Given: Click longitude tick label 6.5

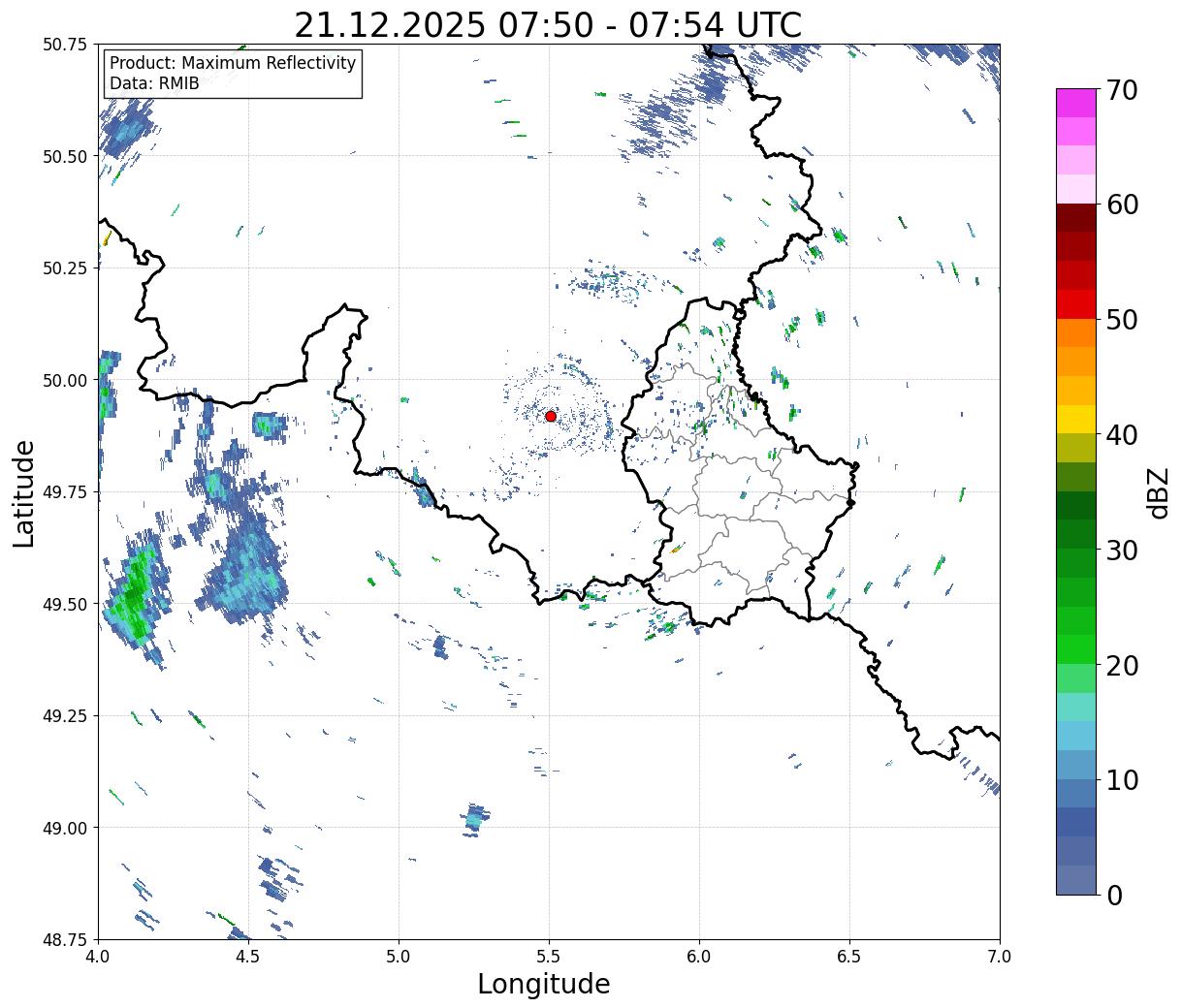Looking at the screenshot, I should [x=849, y=957].
